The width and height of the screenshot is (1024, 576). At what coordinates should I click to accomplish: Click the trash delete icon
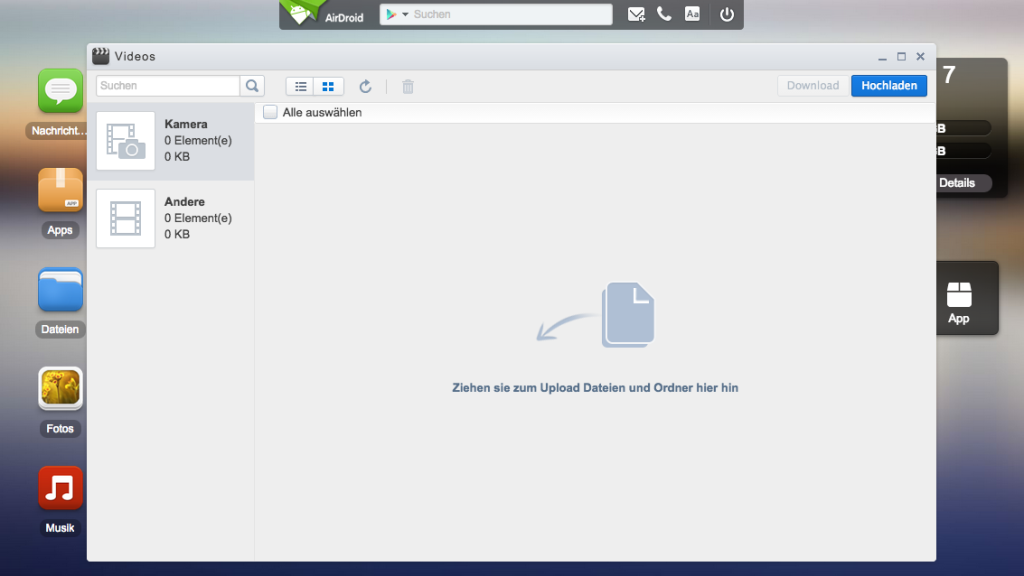coord(408,86)
